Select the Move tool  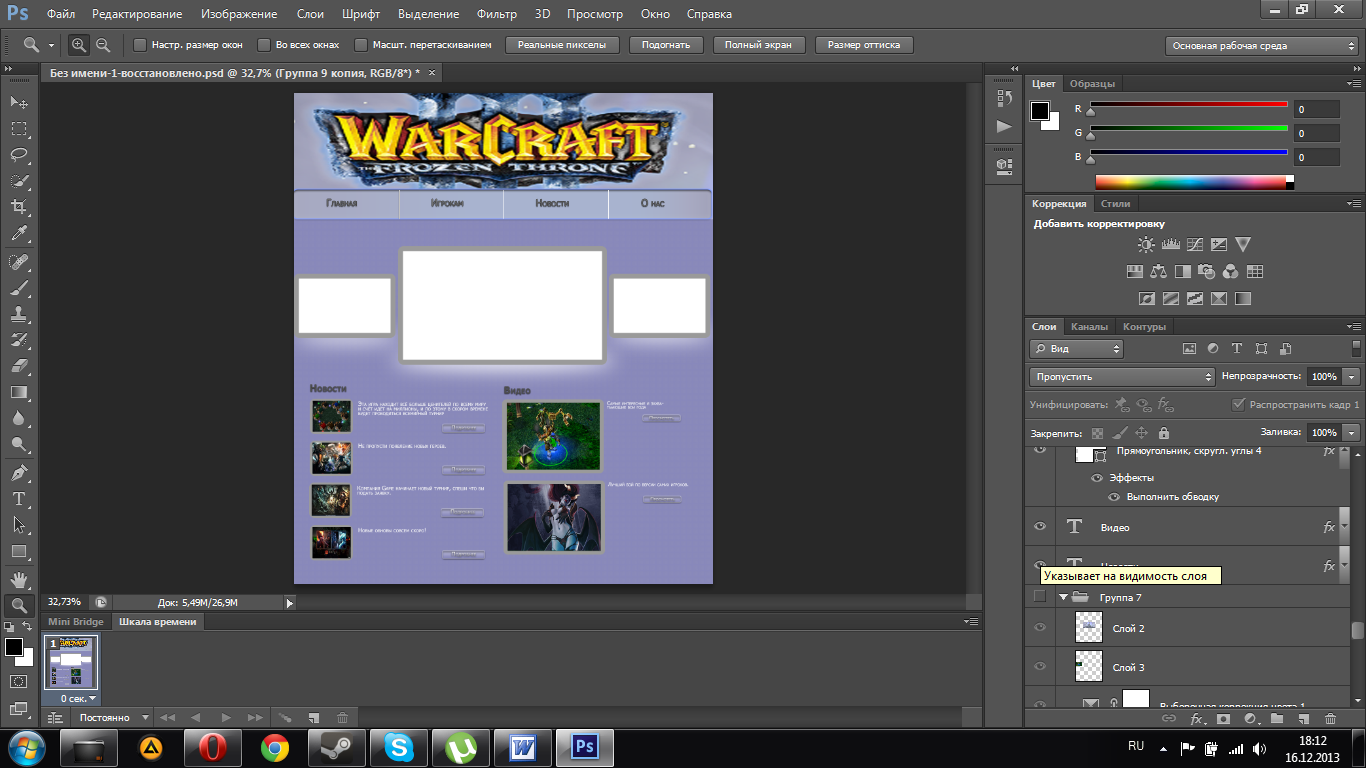(x=18, y=102)
